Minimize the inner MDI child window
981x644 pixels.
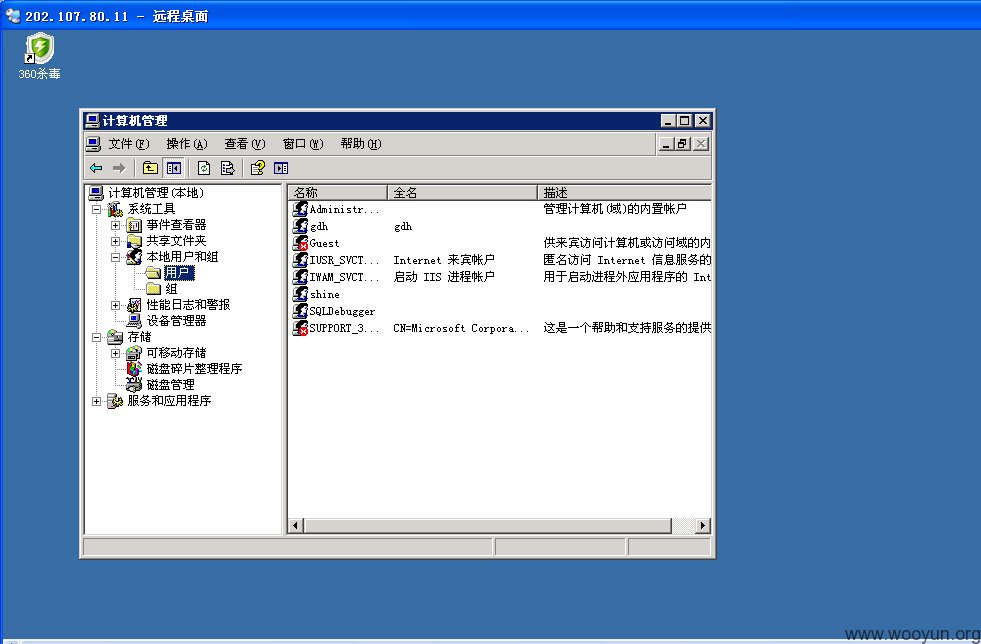[x=666, y=144]
